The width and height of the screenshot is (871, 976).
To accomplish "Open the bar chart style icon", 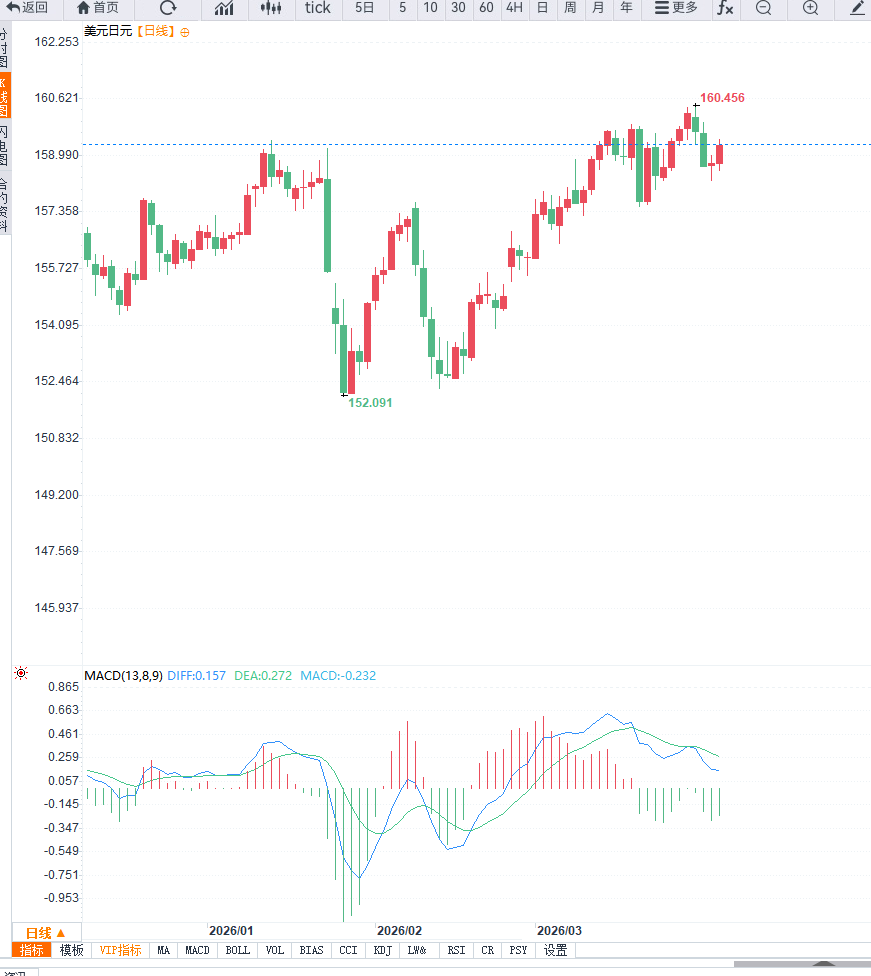I will click(224, 8).
